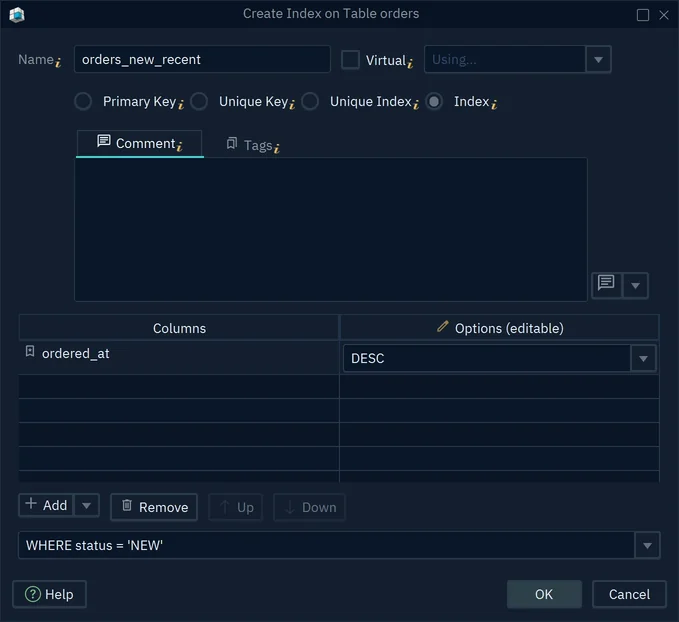
Task: Expand the comment button dropdown arrow
Action: [x=635, y=285]
